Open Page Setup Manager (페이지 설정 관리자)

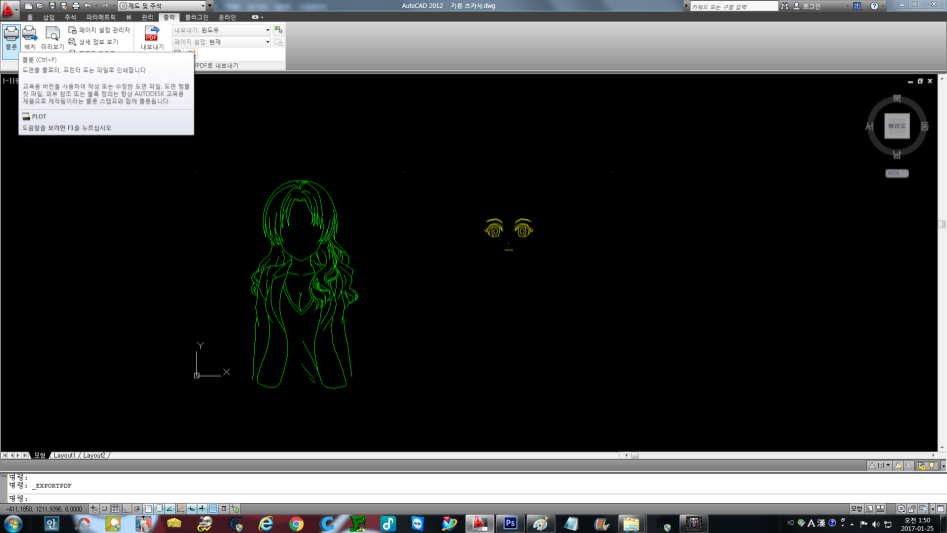click(x=99, y=30)
